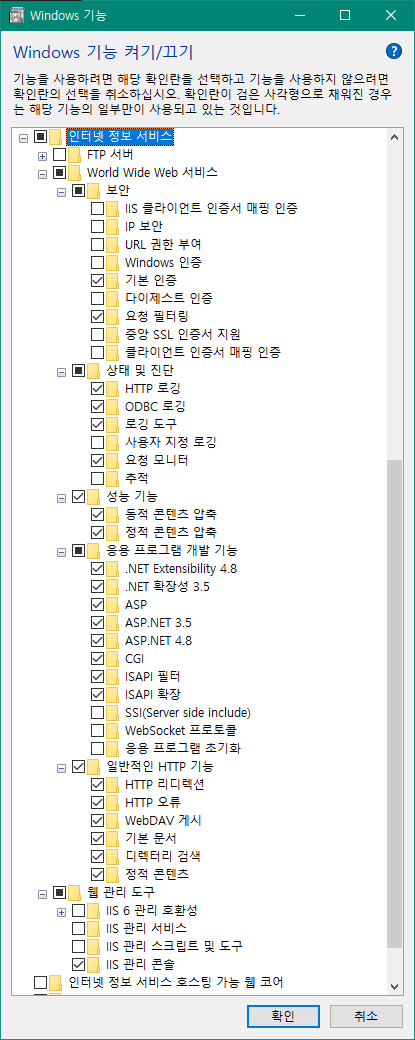Enable the 사용자 지정 로깅 checkbox
This screenshot has width=415, height=1040.
click(97, 442)
